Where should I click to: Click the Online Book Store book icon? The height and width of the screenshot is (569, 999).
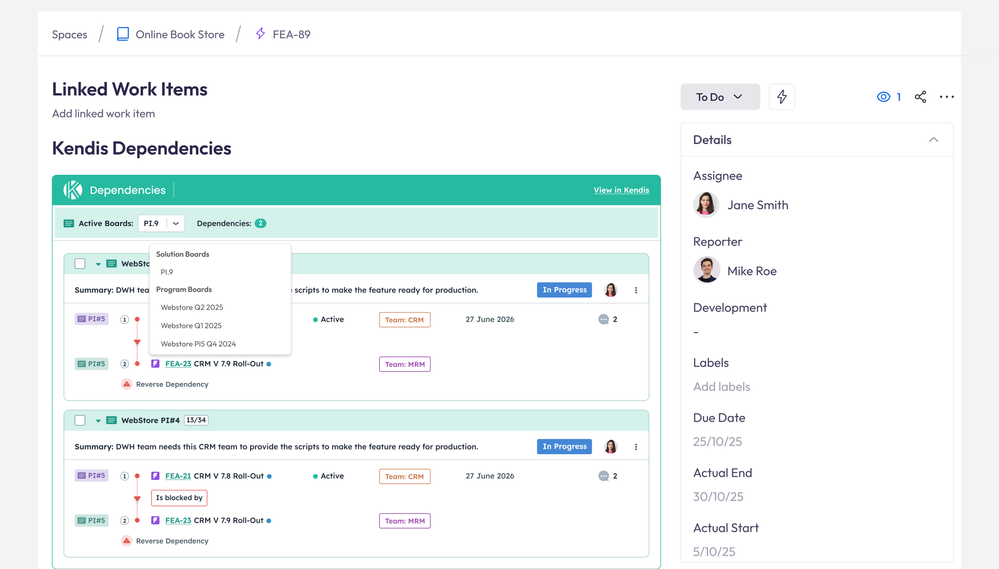point(123,34)
